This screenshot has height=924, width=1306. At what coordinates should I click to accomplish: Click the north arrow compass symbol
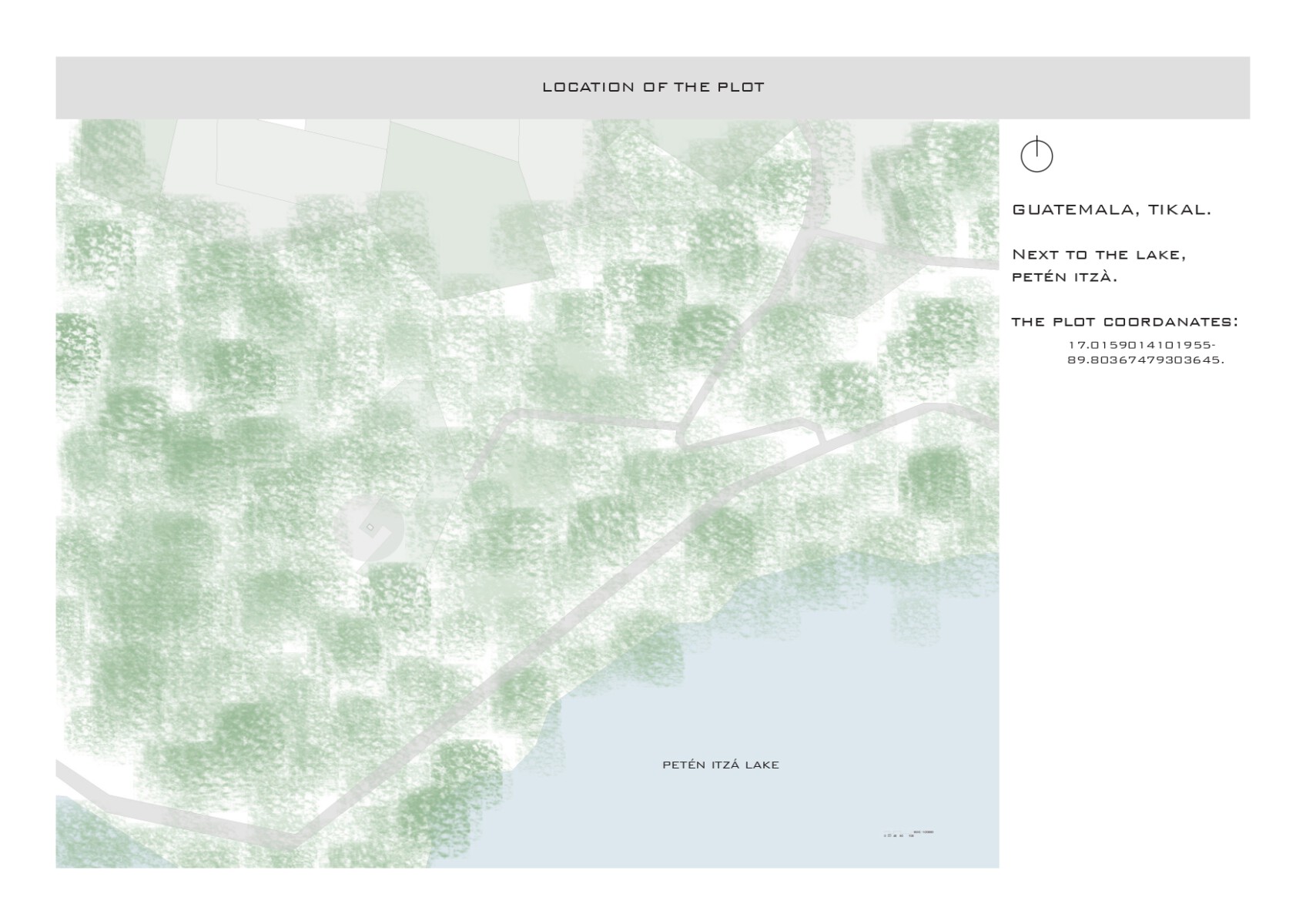tap(1036, 154)
